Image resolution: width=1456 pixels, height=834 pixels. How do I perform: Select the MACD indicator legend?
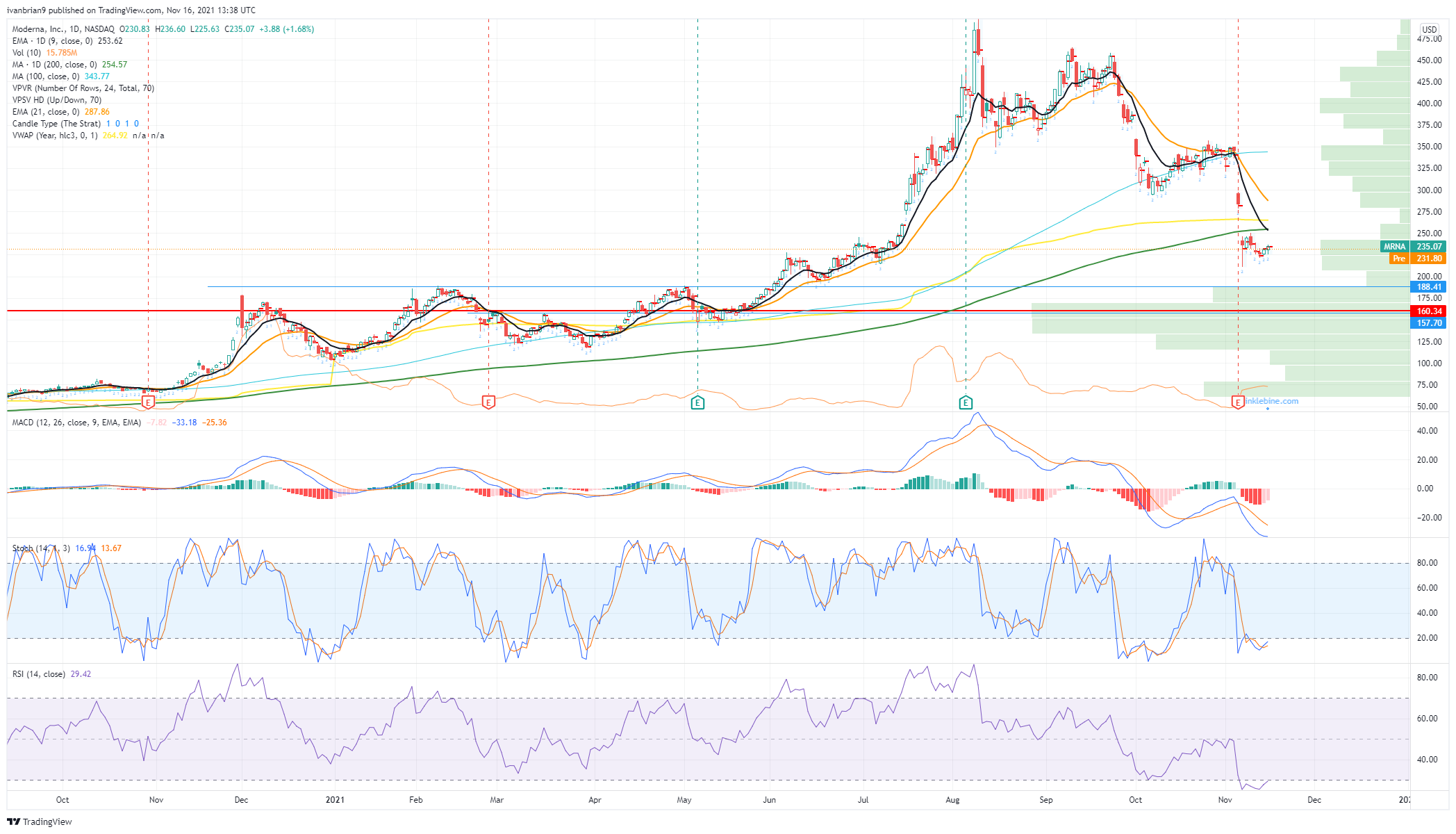coord(76,423)
